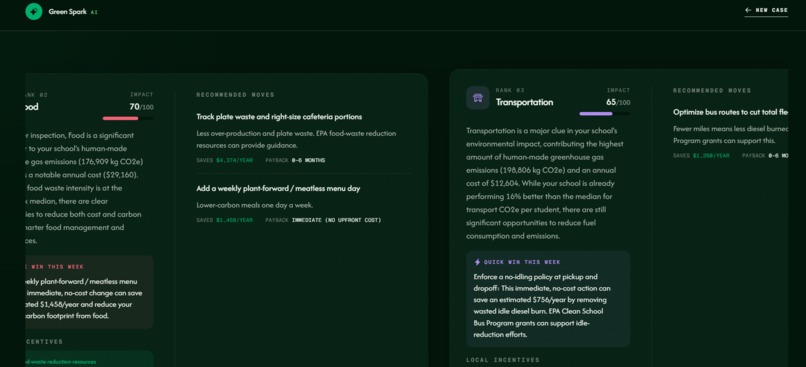Viewport: 806px width, 367px height.
Task: Click the Green Spark logo icon
Action: pos(33,11)
